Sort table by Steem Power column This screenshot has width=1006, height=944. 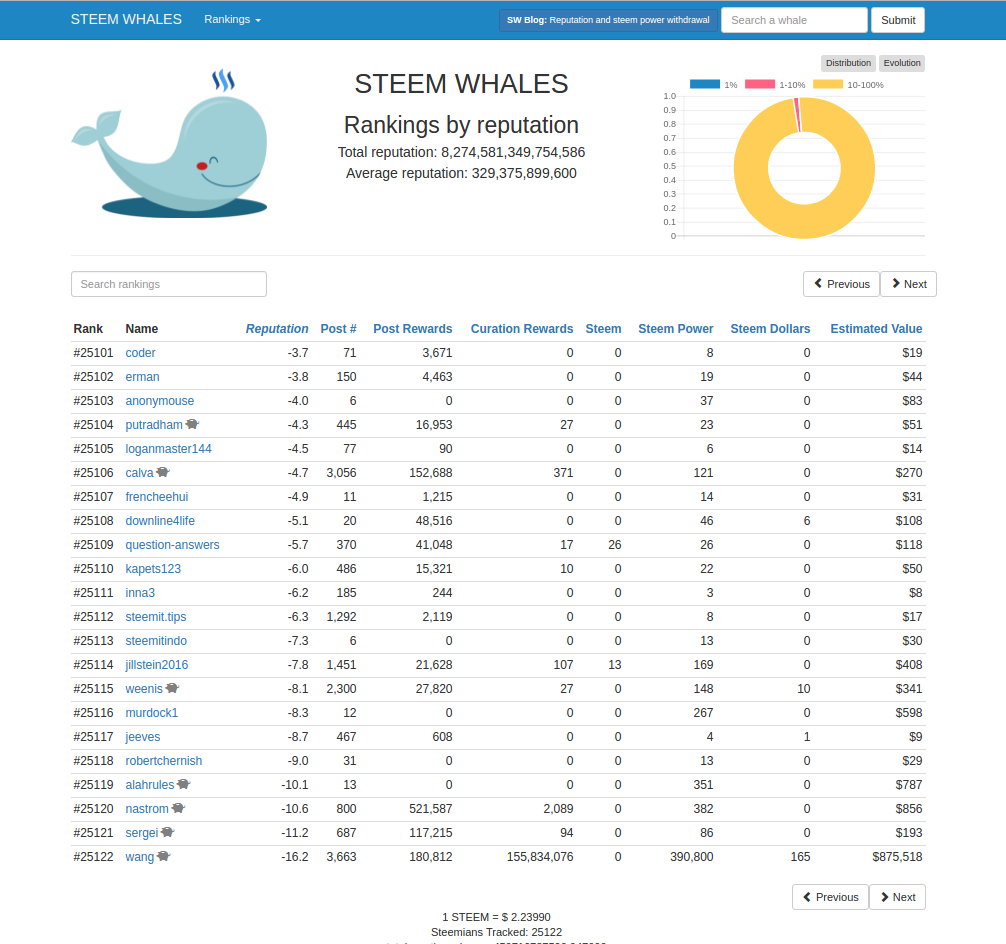(676, 329)
